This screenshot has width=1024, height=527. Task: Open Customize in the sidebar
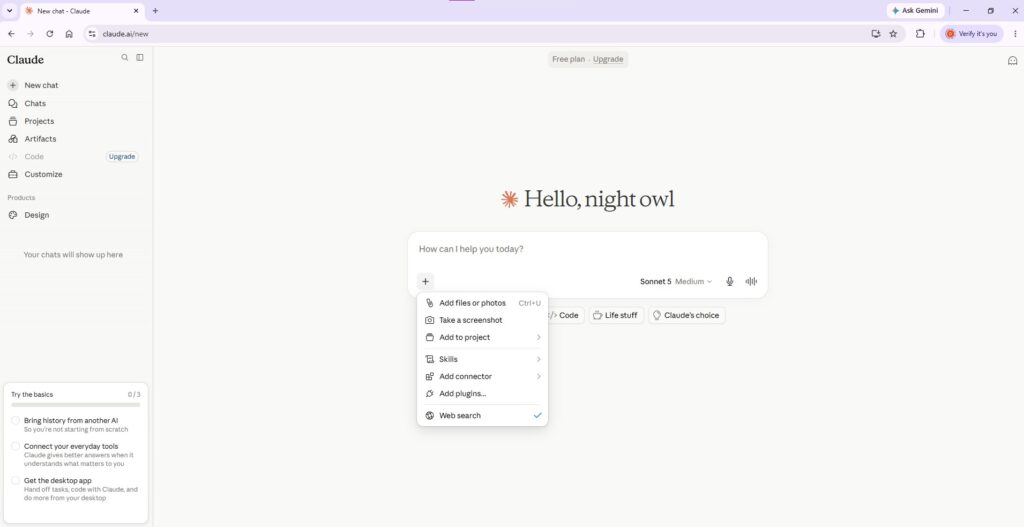click(x=43, y=174)
